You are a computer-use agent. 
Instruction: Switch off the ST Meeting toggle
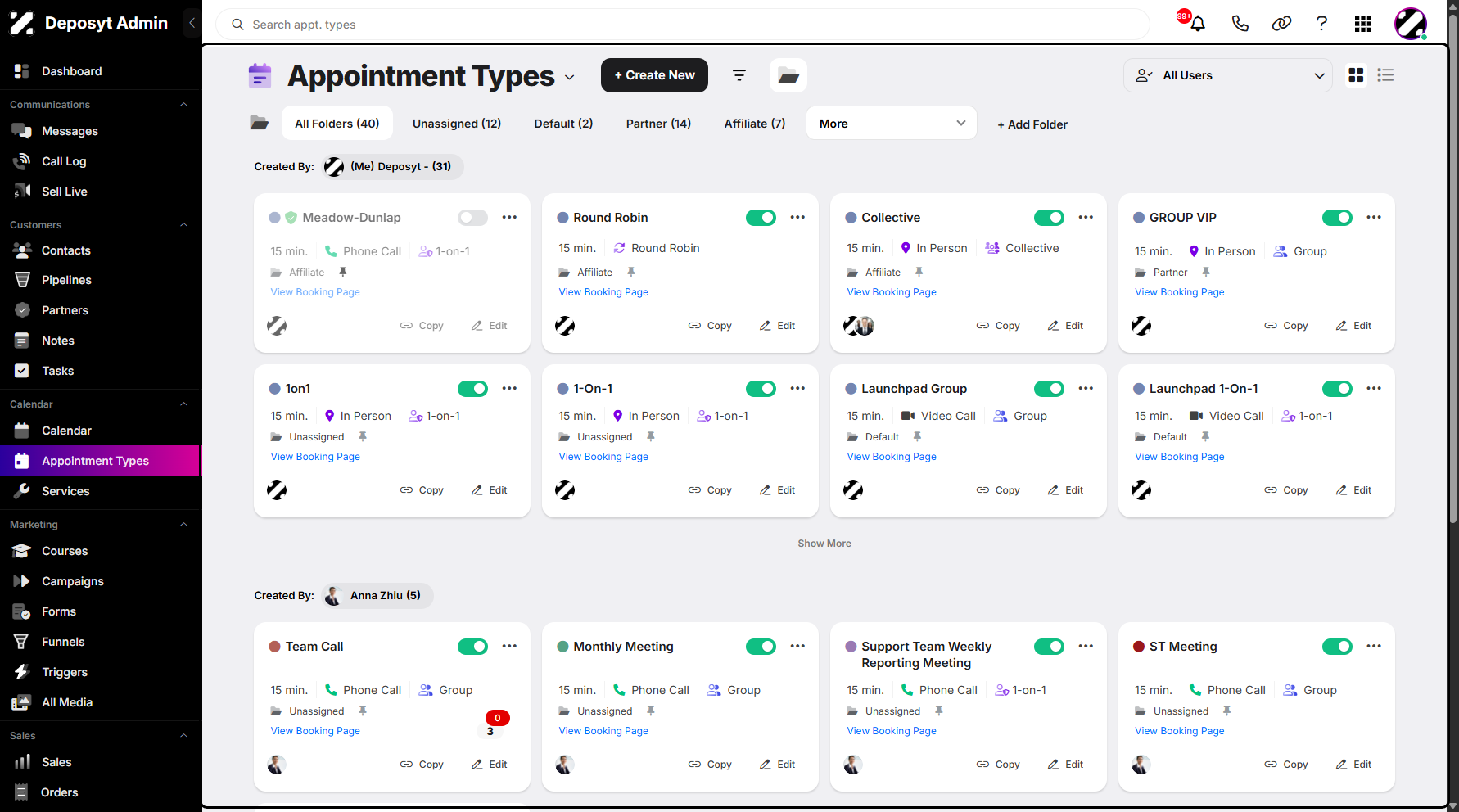pos(1337,647)
